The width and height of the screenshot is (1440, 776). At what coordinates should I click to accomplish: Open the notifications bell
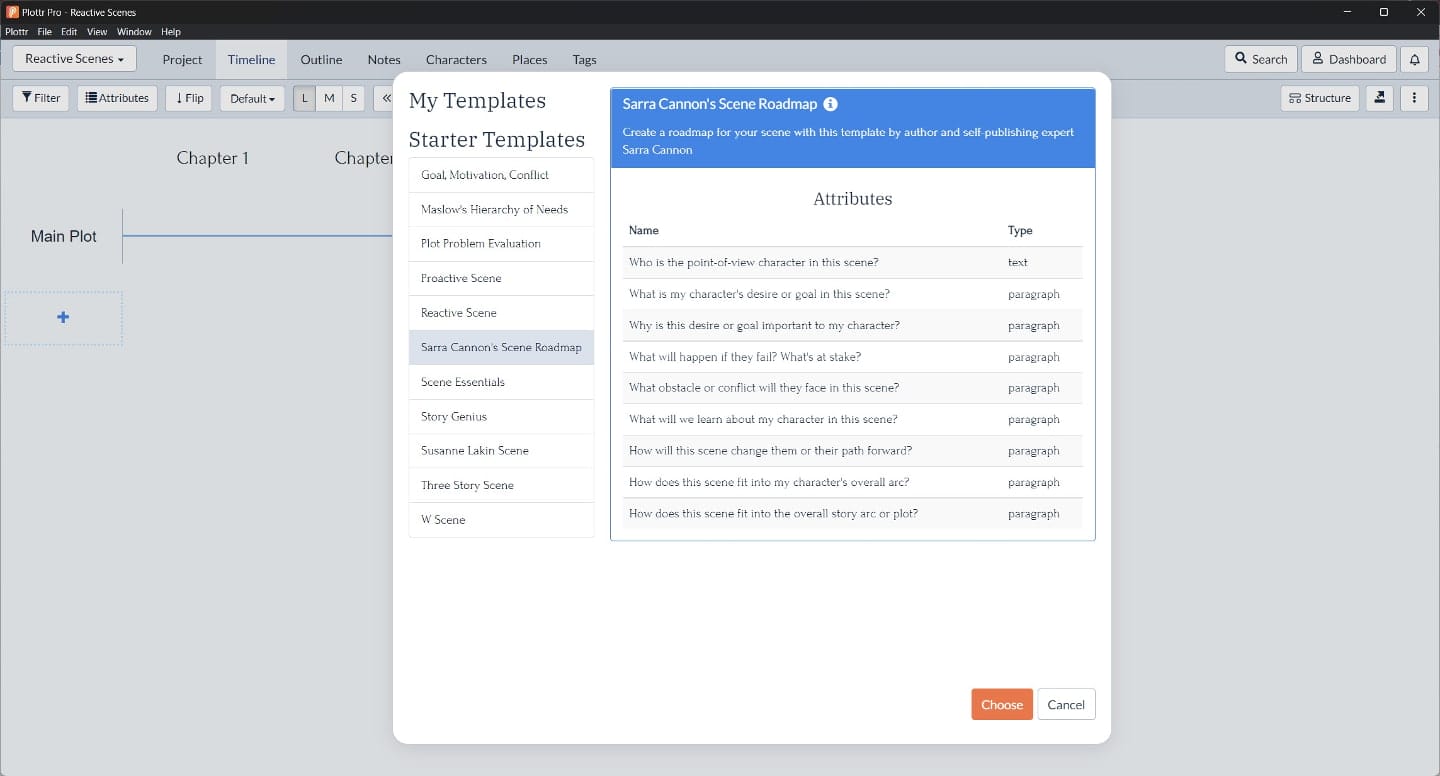1414,59
